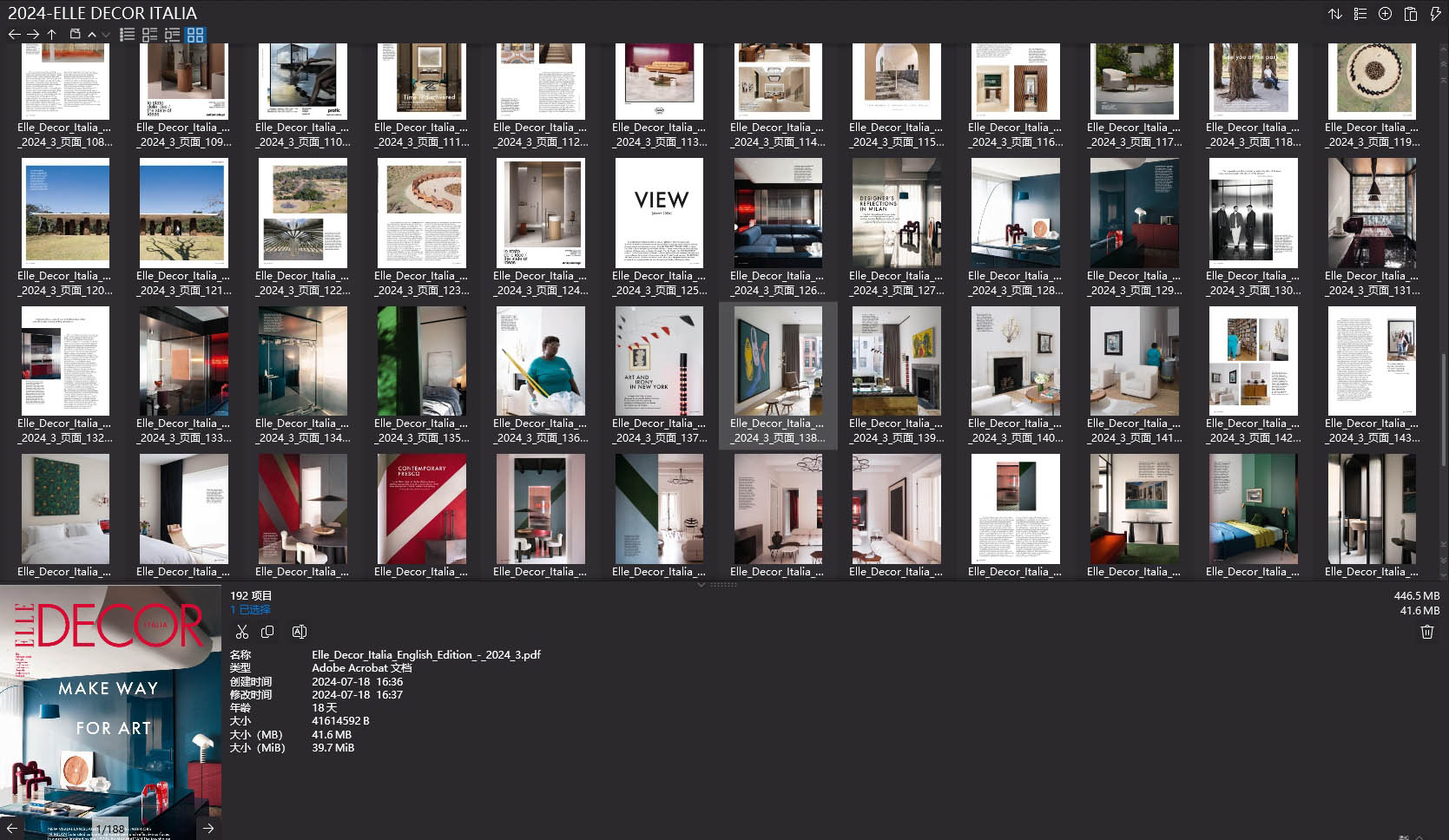Delete the selected file via trash icon
The width and height of the screenshot is (1449, 840).
pos(1427,632)
